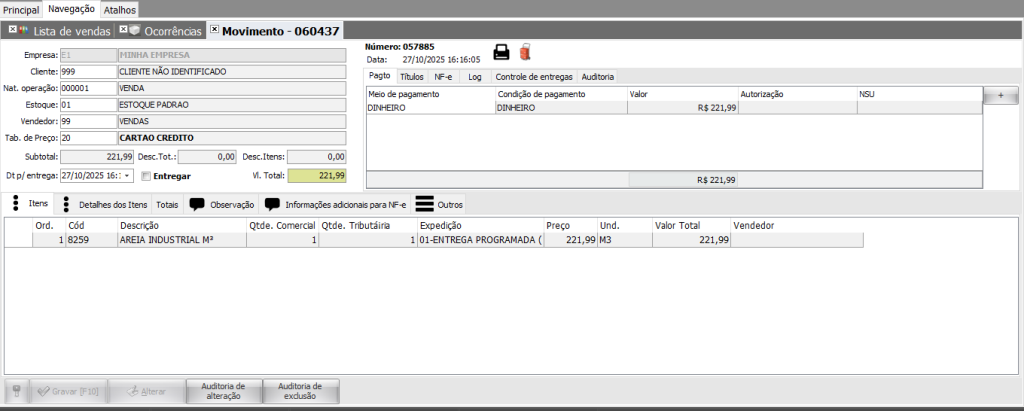Open the Outros tab with hamburger icon
Viewport: 1024px width, 411px height.
(x=440, y=204)
